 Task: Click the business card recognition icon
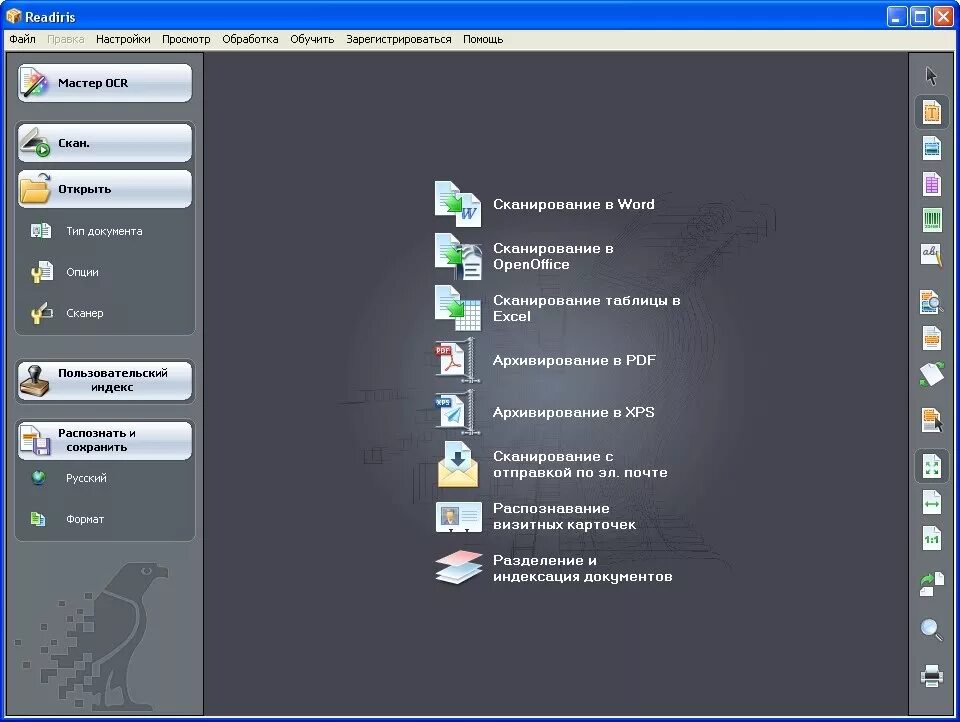click(458, 517)
